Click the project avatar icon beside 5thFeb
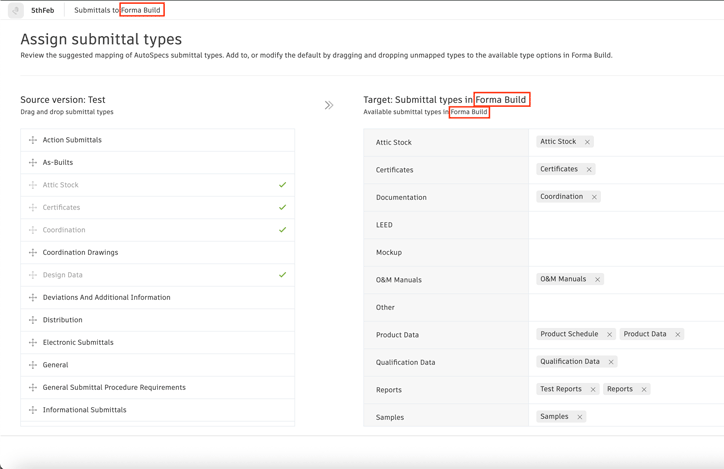The height and width of the screenshot is (469, 724). tap(16, 10)
